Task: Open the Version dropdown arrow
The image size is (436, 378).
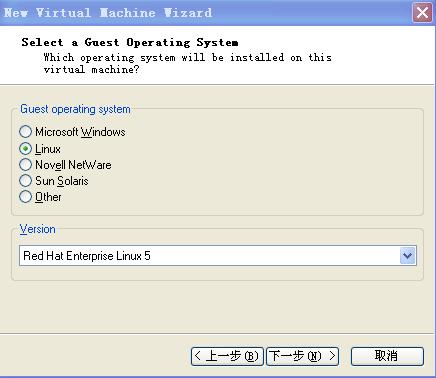Action: click(x=408, y=256)
